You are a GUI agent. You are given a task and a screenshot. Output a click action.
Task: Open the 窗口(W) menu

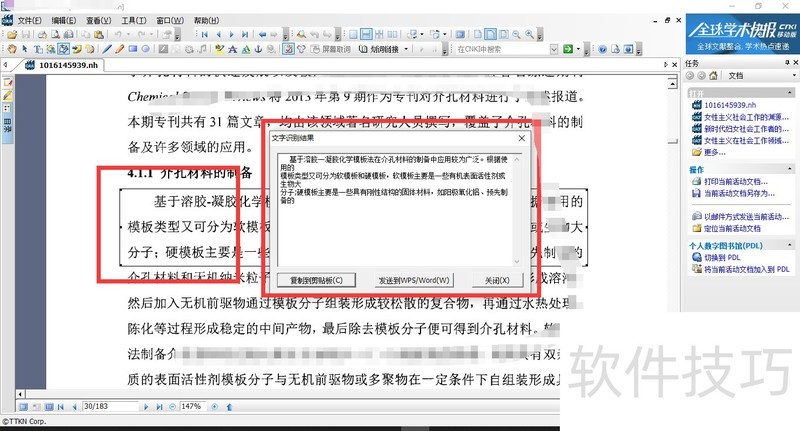pyautogui.click(x=170, y=20)
